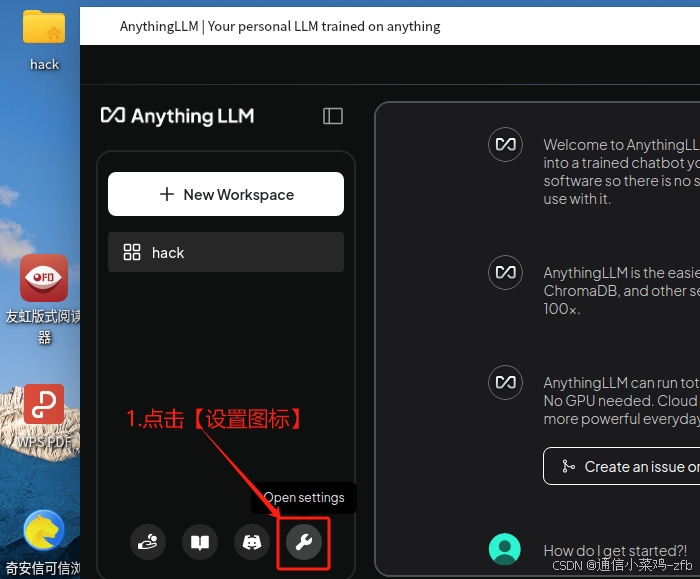Viewport: 700px width, 579px height.
Task: Click the avatar beside the ChromaDB message
Action: click(505, 272)
